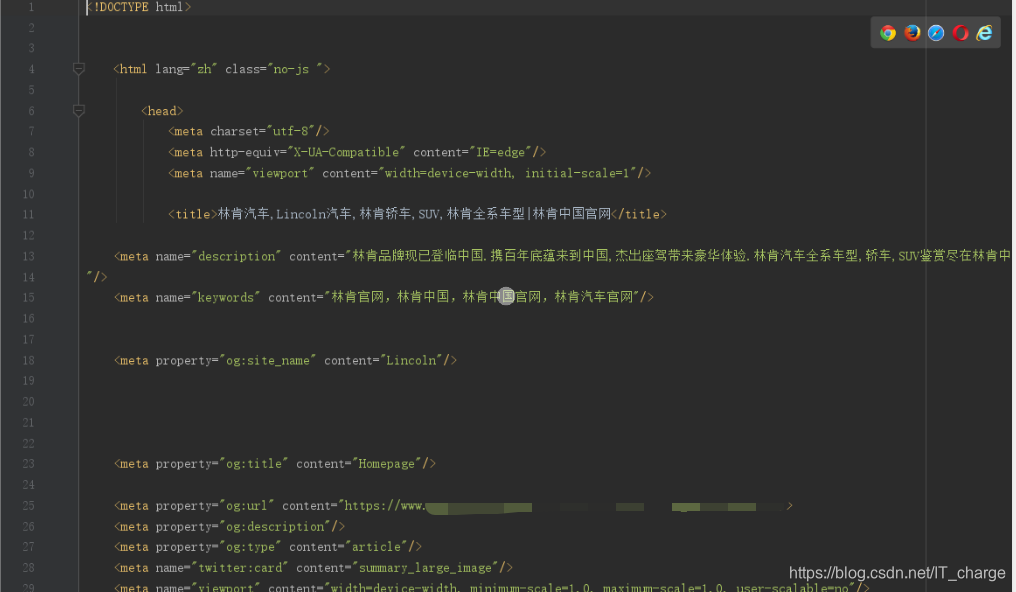This screenshot has height=592, width=1016.
Task: Click the meta charset="utf-8" line
Action: tap(249, 131)
